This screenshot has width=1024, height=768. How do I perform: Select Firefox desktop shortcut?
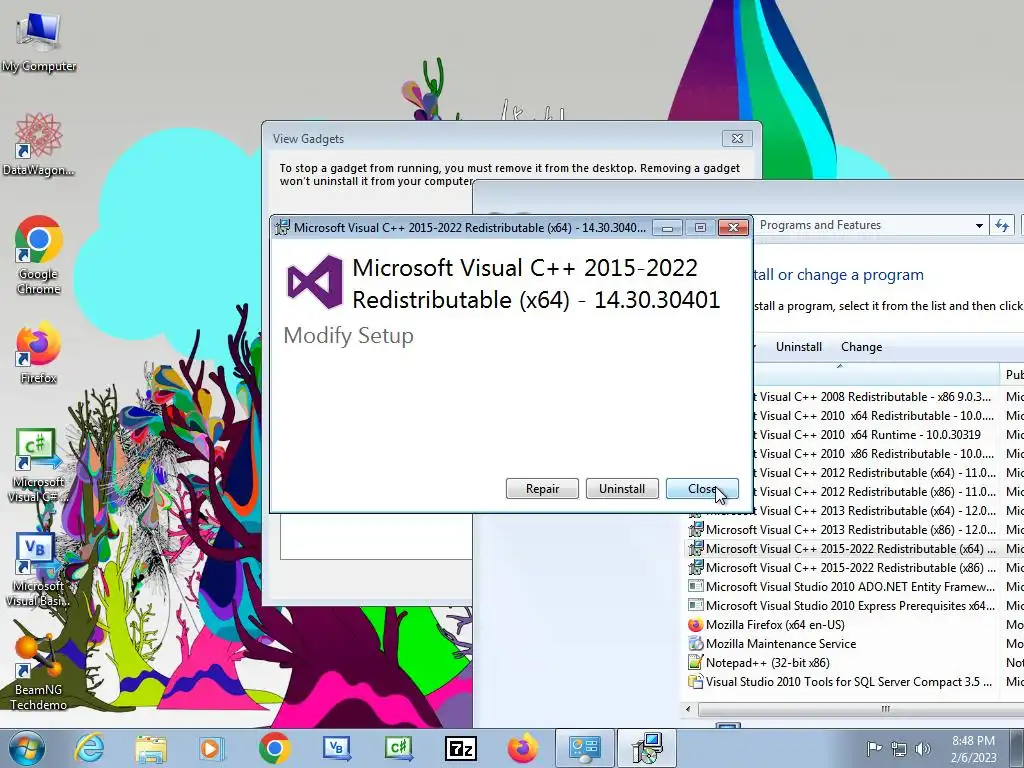pos(39,353)
